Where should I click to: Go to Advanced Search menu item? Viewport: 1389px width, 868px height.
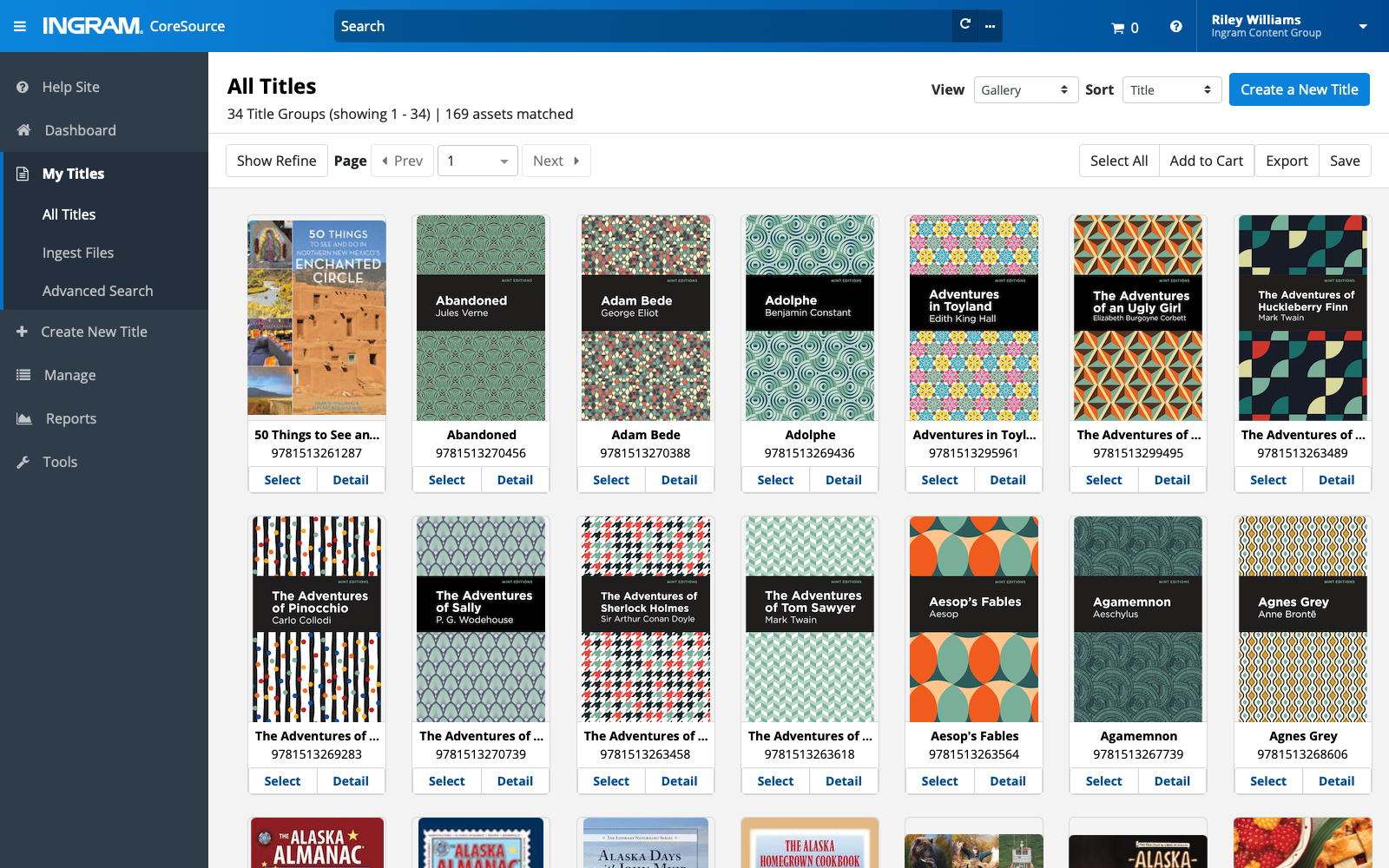pyautogui.click(x=97, y=291)
